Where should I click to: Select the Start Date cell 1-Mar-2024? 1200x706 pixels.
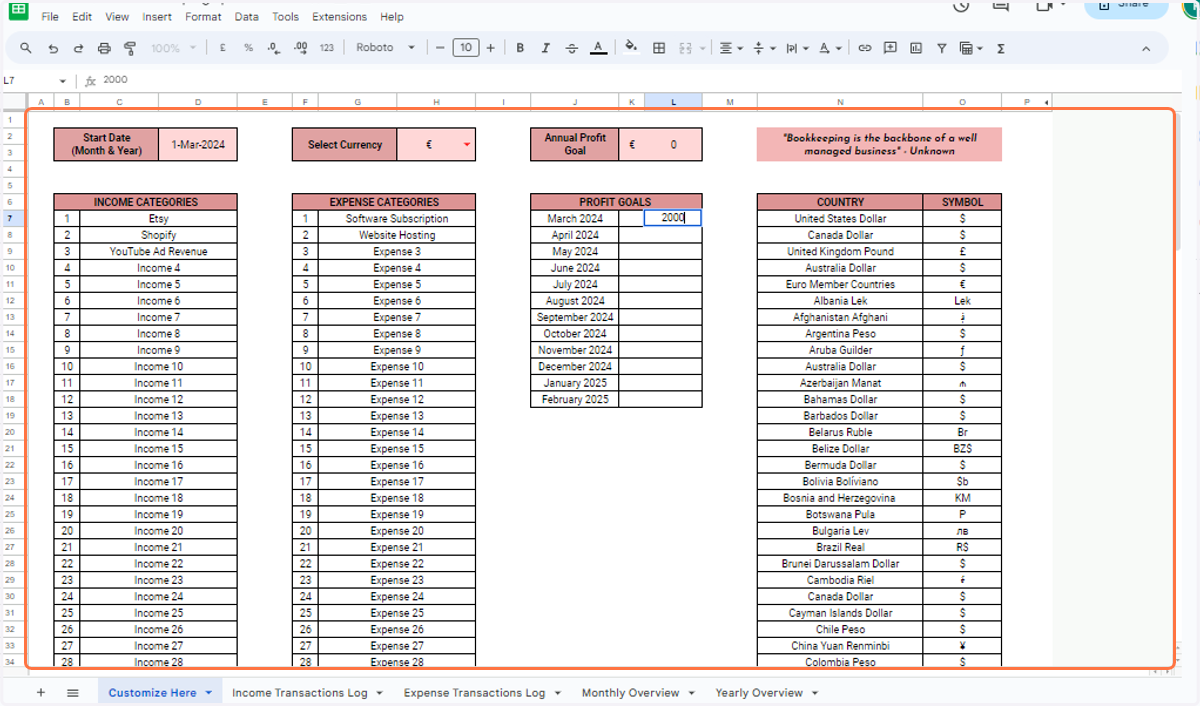[x=198, y=144]
